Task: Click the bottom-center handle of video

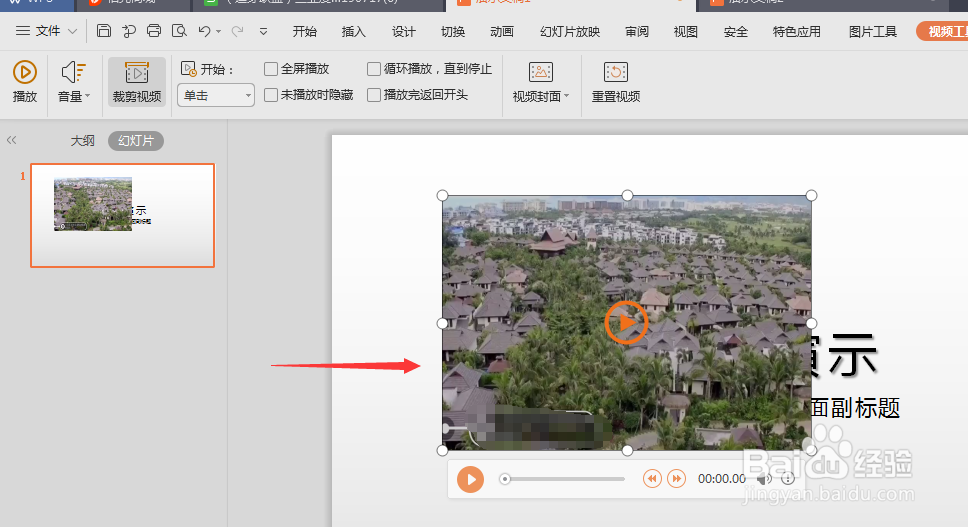Action: pyautogui.click(x=627, y=451)
